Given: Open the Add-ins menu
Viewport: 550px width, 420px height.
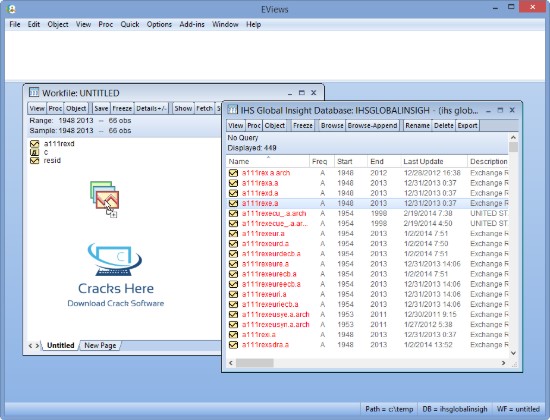Looking at the screenshot, I should pyautogui.click(x=192, y=24).
